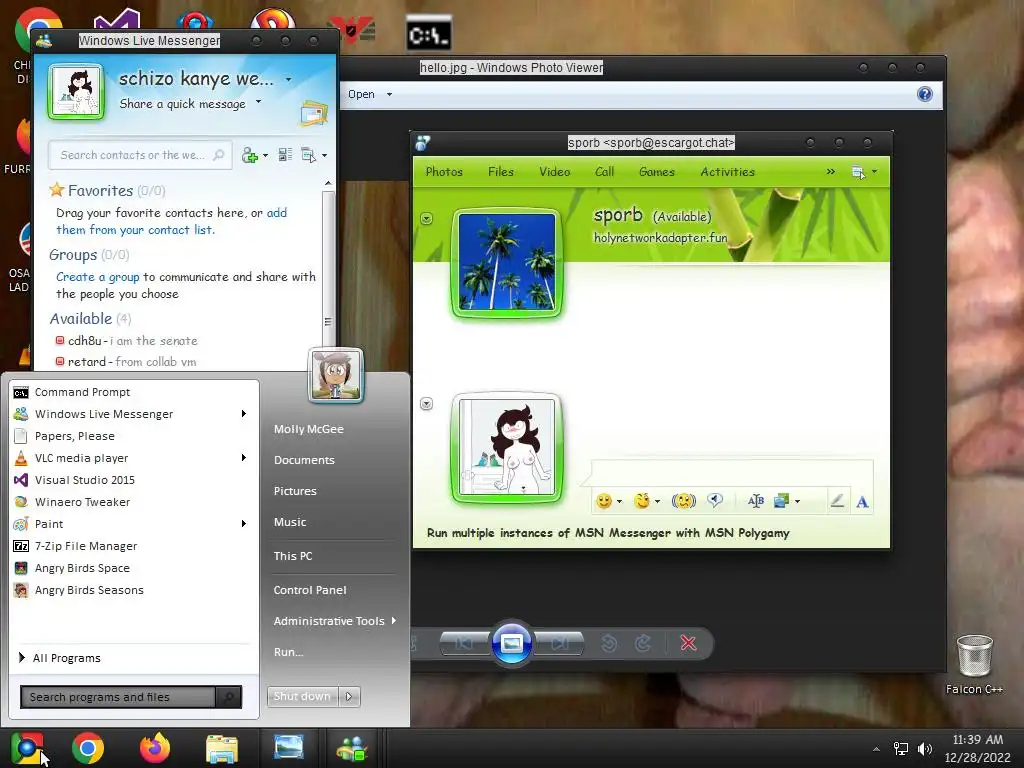Open Winaero Tweaker from Start menu
The width and height of the screenshot is (1024, 768).
tap(134, 502)
